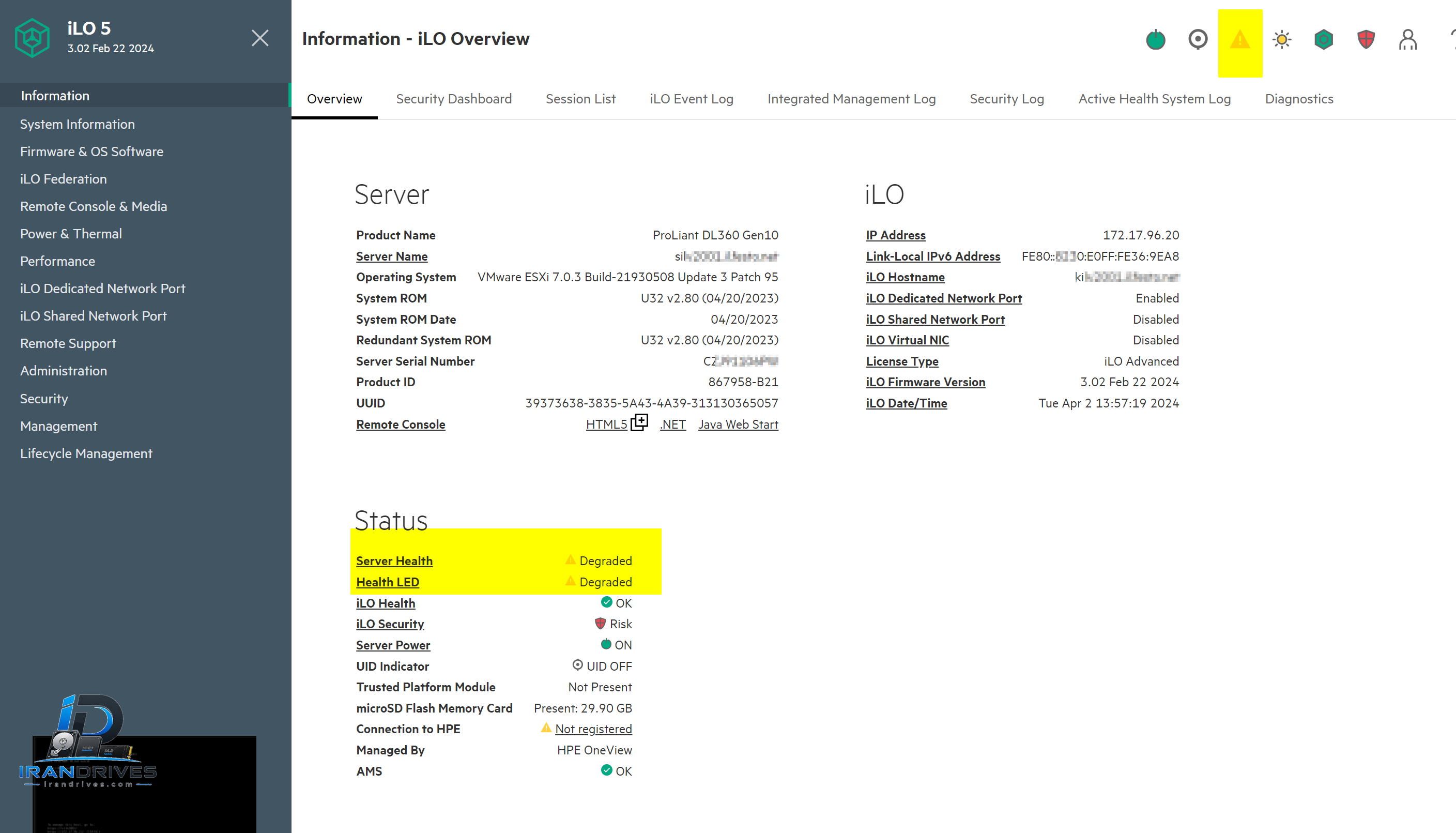Click the Server Name link

(392, 256)
